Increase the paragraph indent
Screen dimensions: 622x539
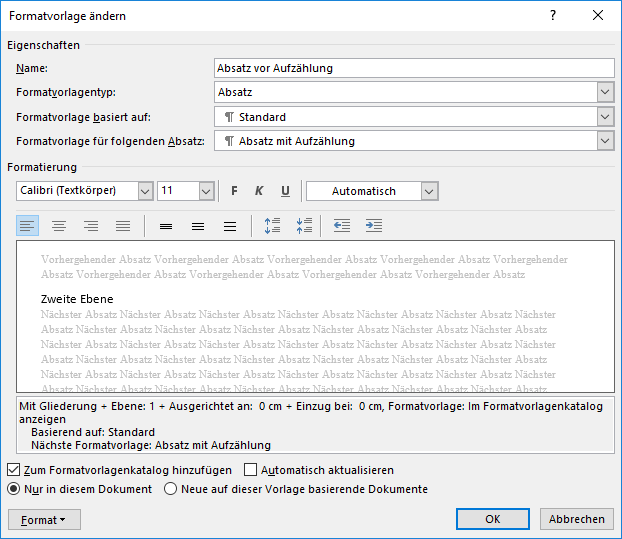tap(374, 226)
